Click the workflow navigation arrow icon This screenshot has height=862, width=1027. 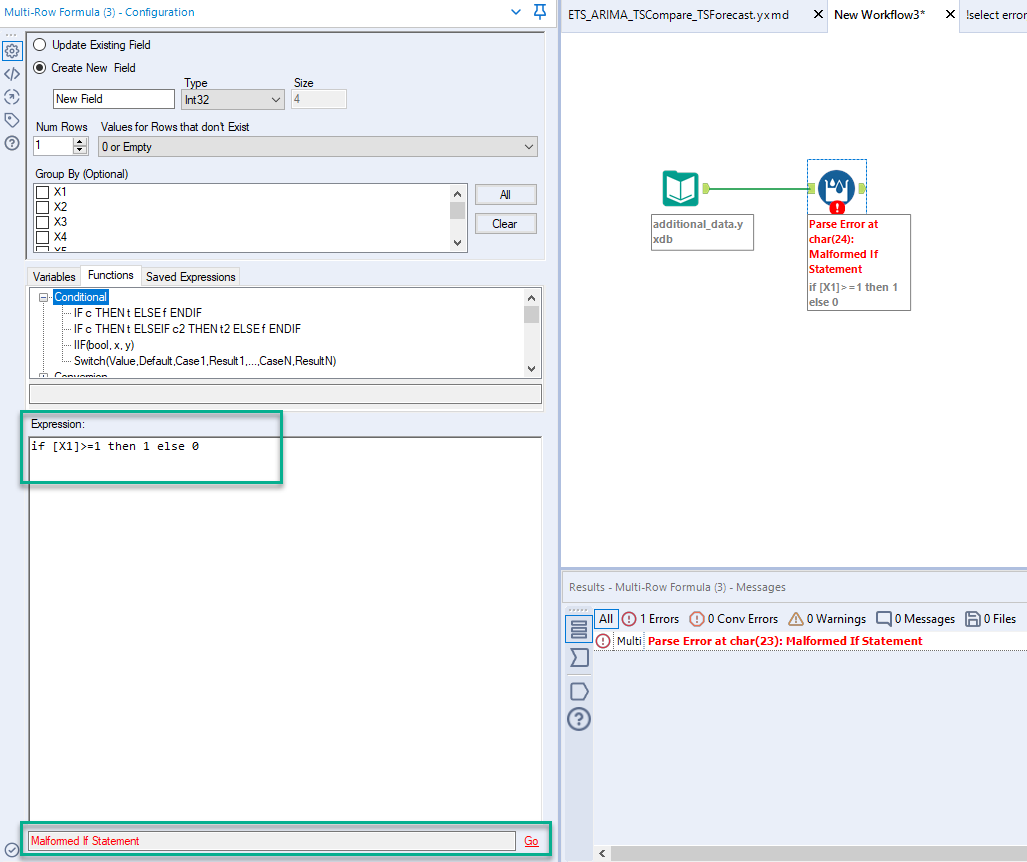point(12,96)
